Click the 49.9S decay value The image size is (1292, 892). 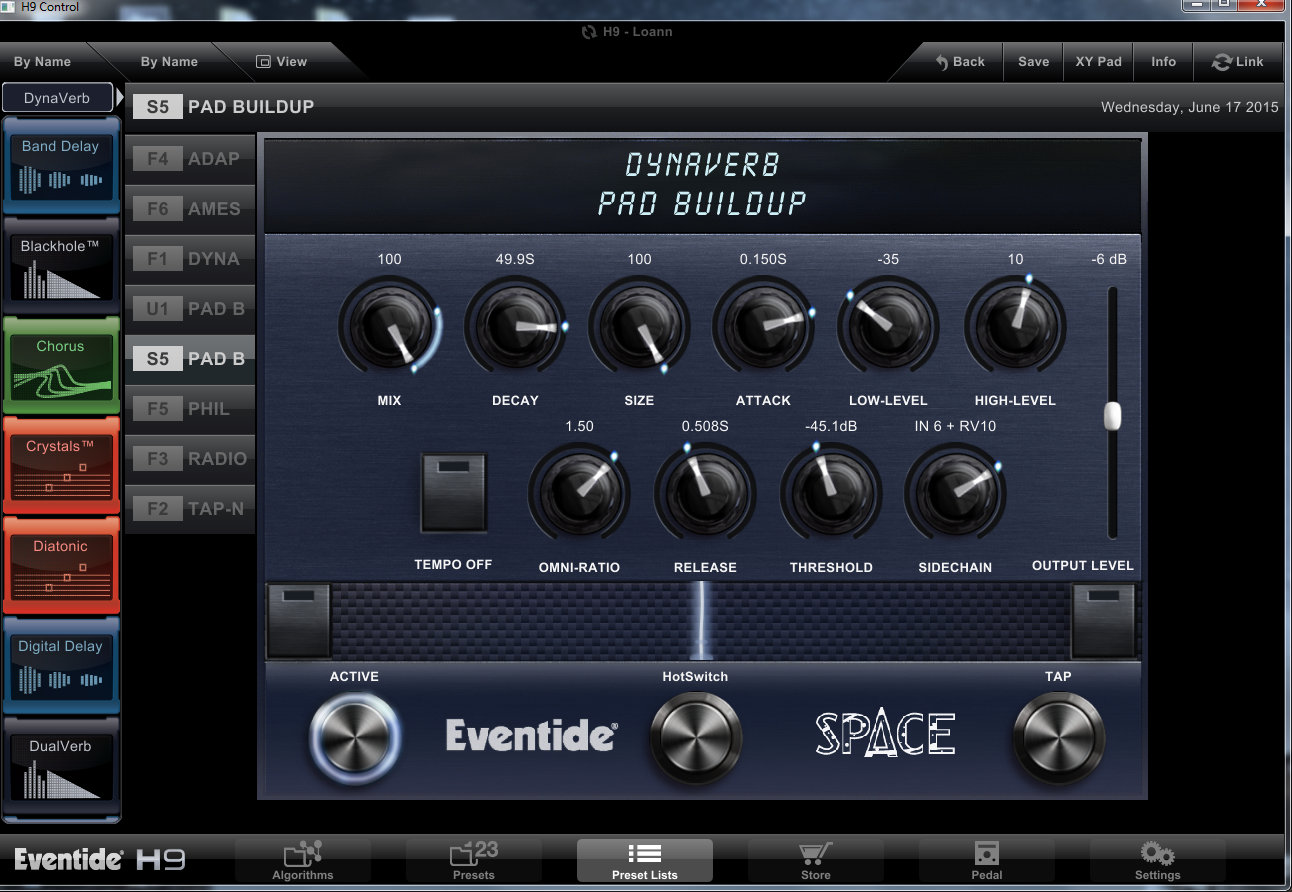coord(515,259)
